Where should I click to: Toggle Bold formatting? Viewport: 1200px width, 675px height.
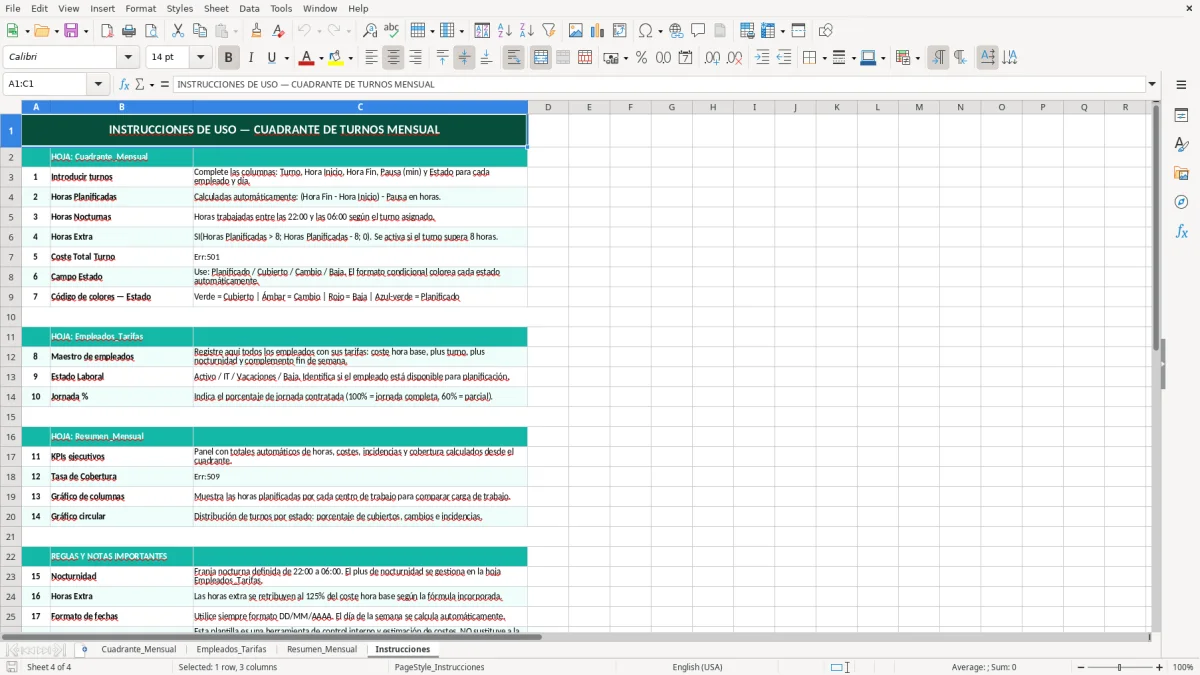point(228,58)
